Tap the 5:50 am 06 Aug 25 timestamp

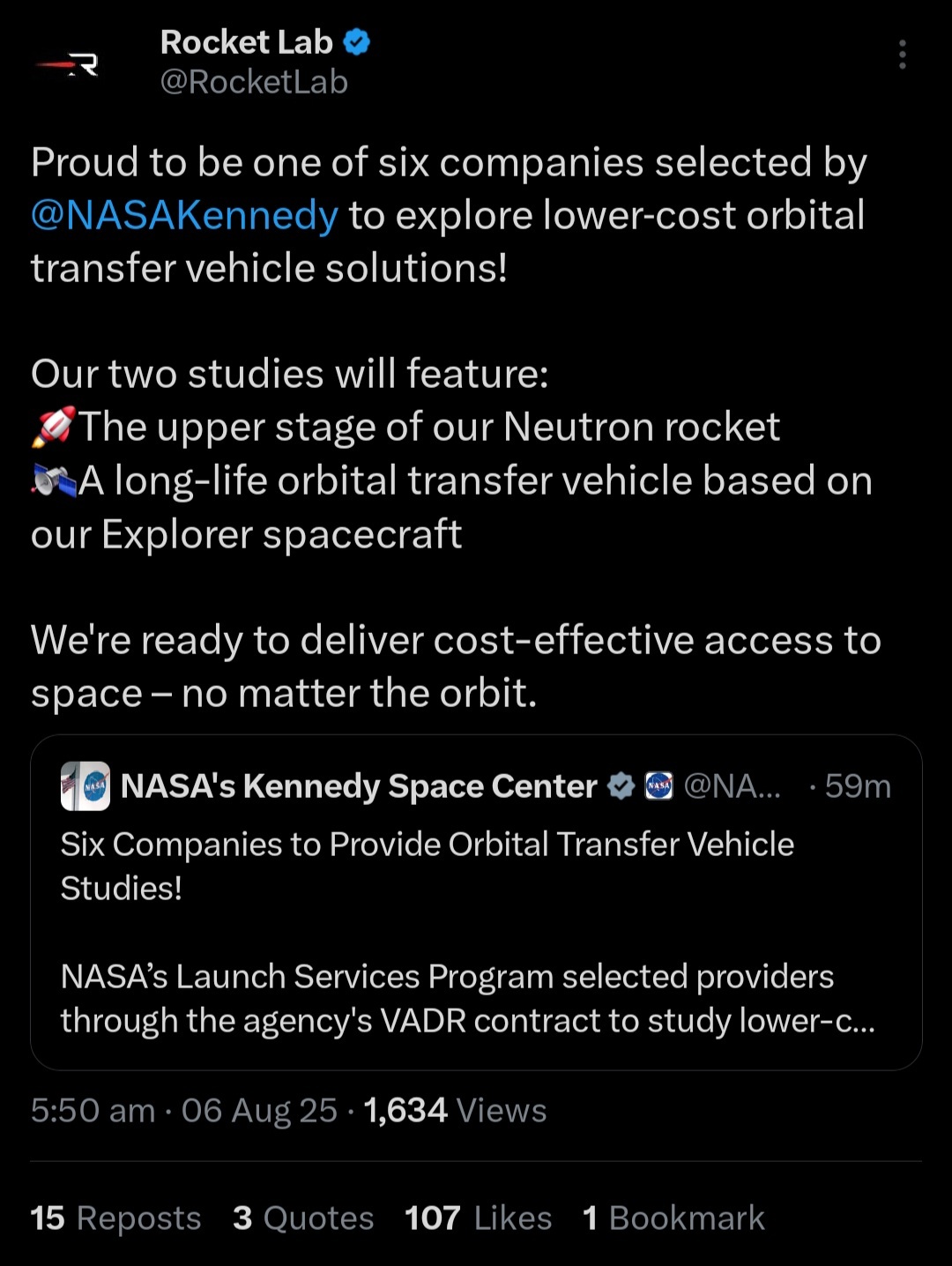[x=184, y=1110]
